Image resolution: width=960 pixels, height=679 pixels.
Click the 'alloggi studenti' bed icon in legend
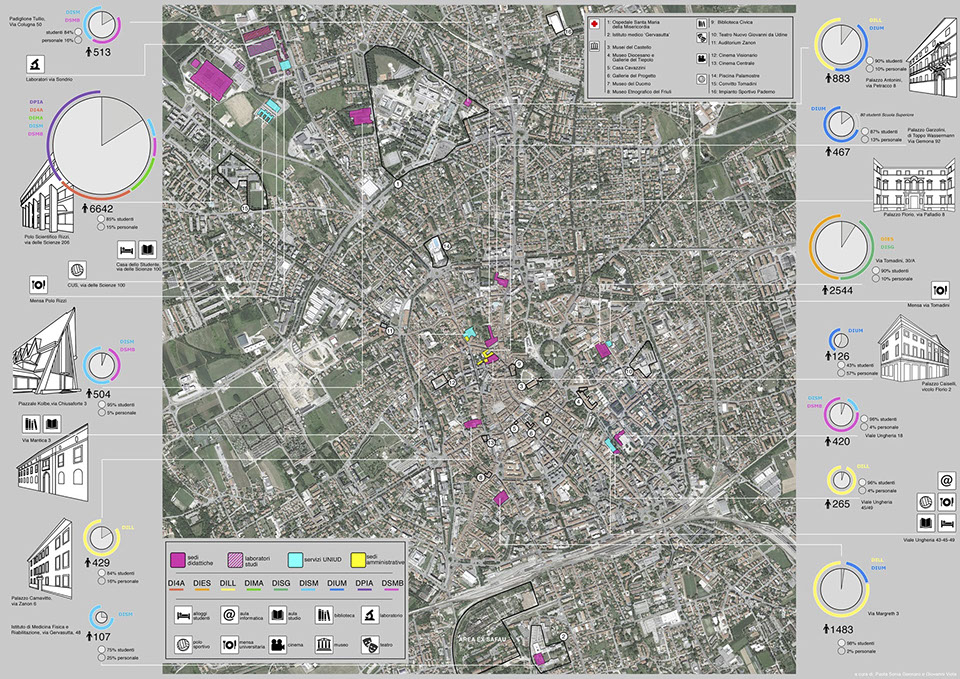click(183, 615)
